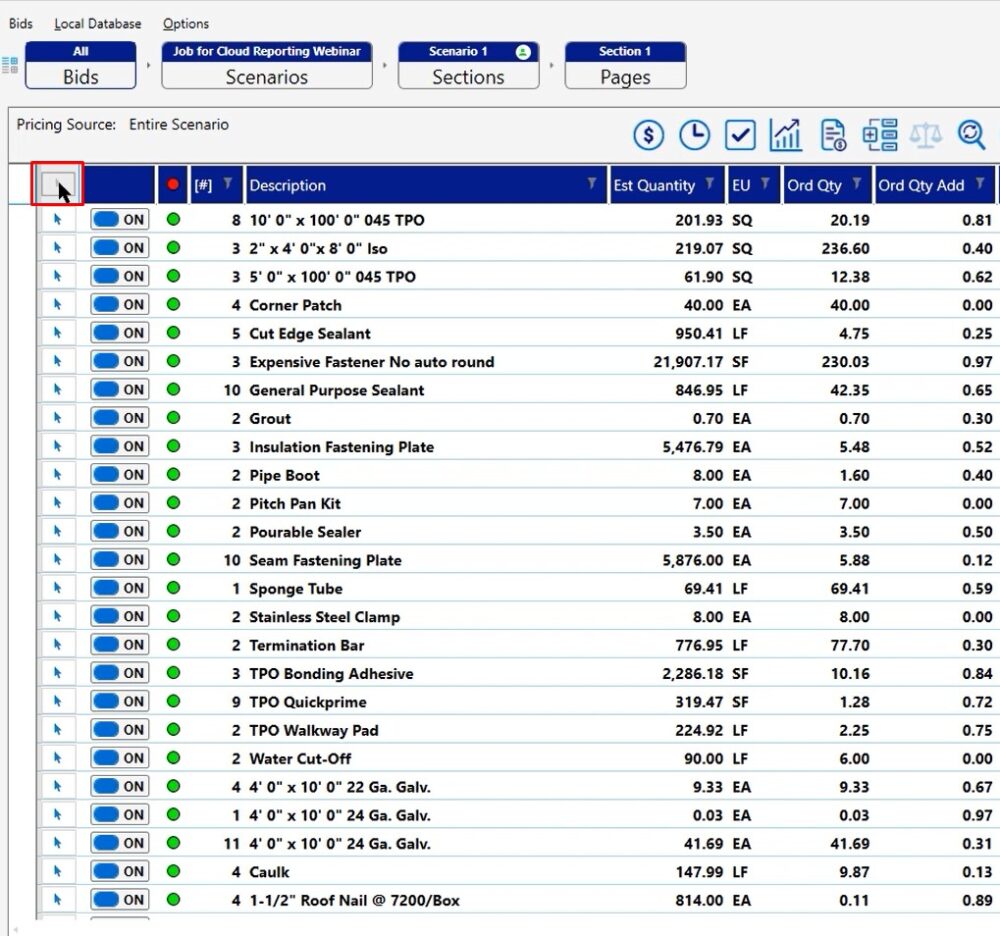This screenshot has width=1000, height=936.
Task: Open the hierarchy expansion icon
Action: [x=882, y=133]
